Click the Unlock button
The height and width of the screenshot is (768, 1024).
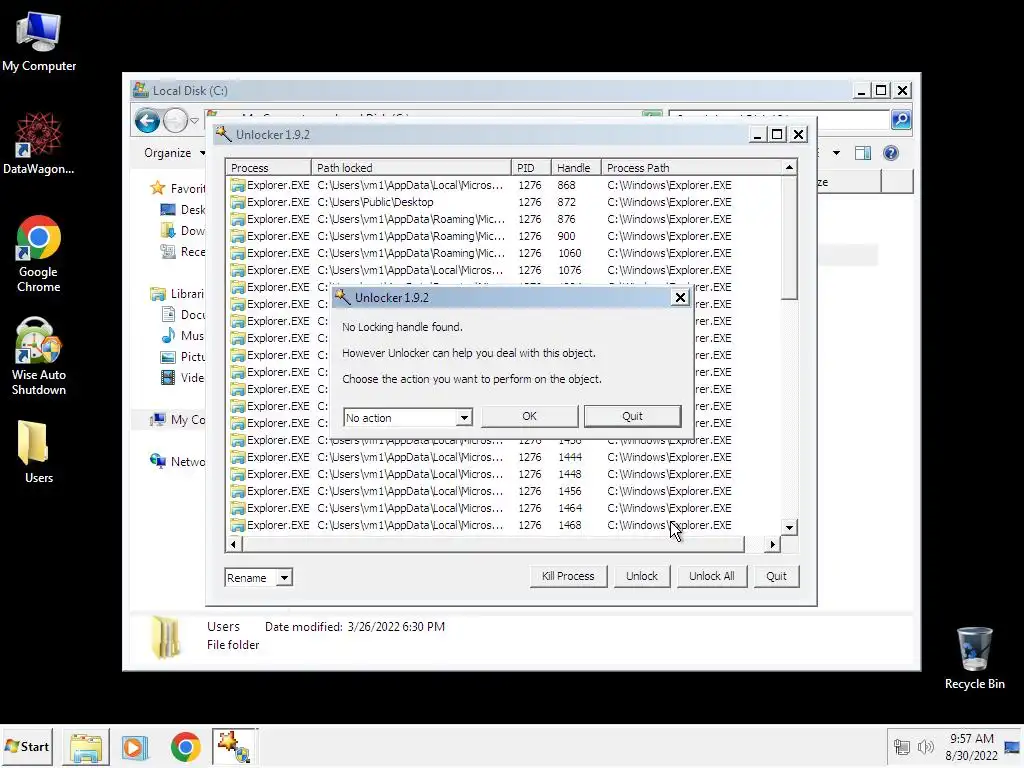[642, 576]
